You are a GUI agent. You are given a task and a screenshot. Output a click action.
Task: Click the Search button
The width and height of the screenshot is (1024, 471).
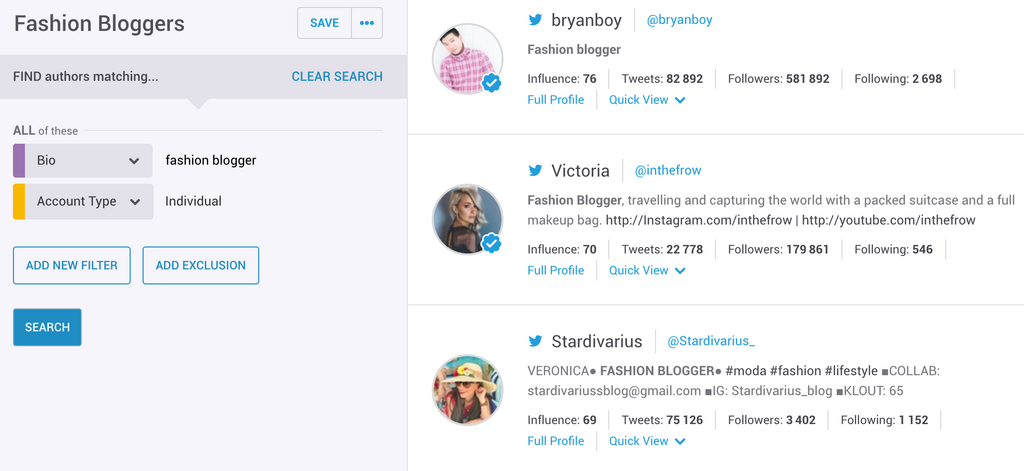tap(47, 327)
